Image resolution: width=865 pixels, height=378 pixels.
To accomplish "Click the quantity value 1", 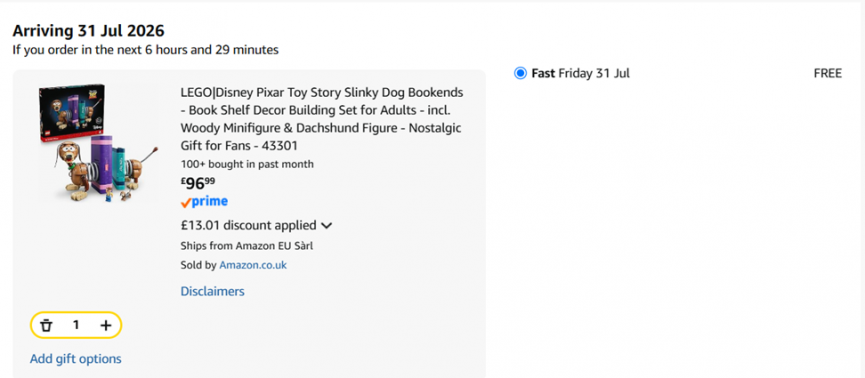I will click(x=76, y=326).
